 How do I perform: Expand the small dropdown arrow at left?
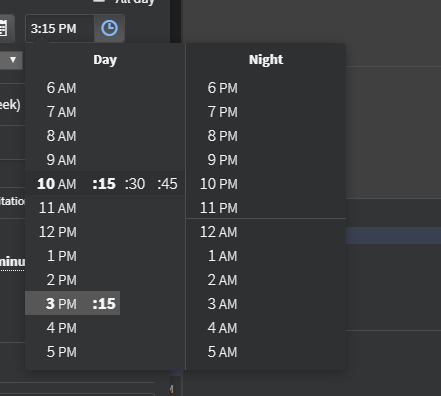coord(13,60)
